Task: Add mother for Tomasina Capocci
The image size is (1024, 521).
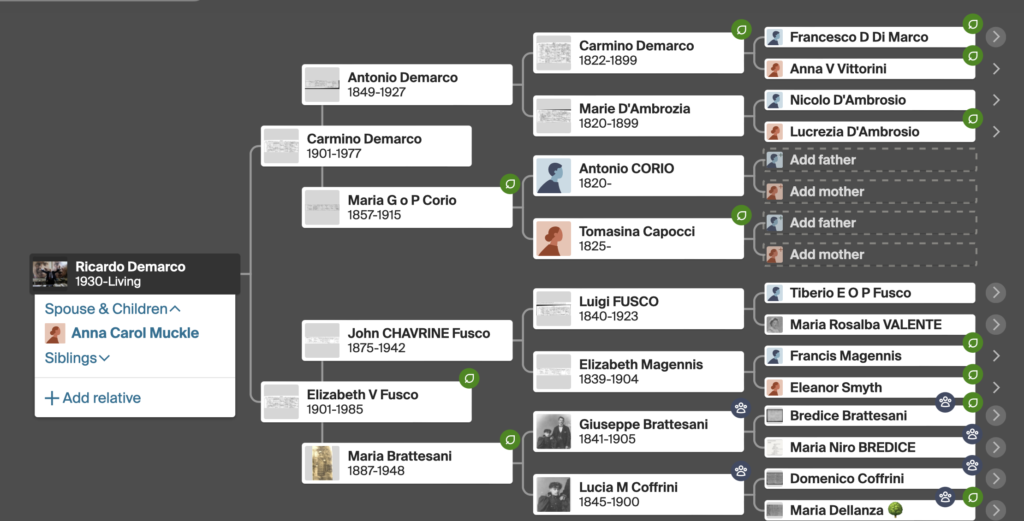Action: [x=871, y=255]
